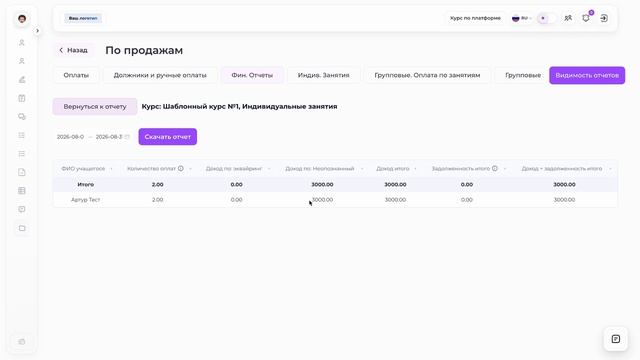Open the chat bubbles icon in sidebar
640x360 pixels.
pos(22,117)
